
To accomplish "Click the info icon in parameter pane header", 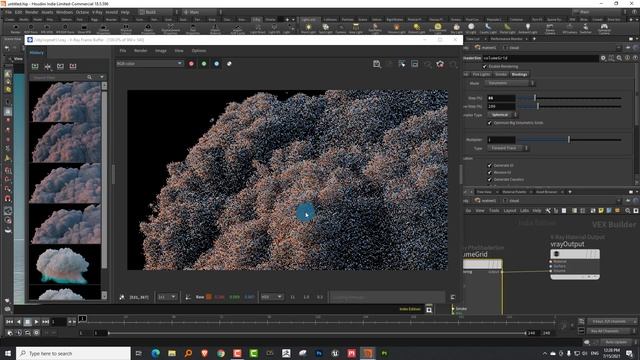I will coord(627,58).
